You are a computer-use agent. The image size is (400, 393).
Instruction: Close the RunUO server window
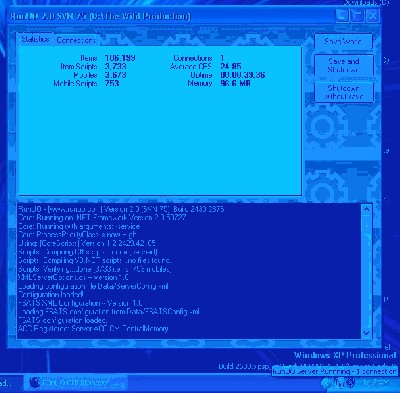373,16
